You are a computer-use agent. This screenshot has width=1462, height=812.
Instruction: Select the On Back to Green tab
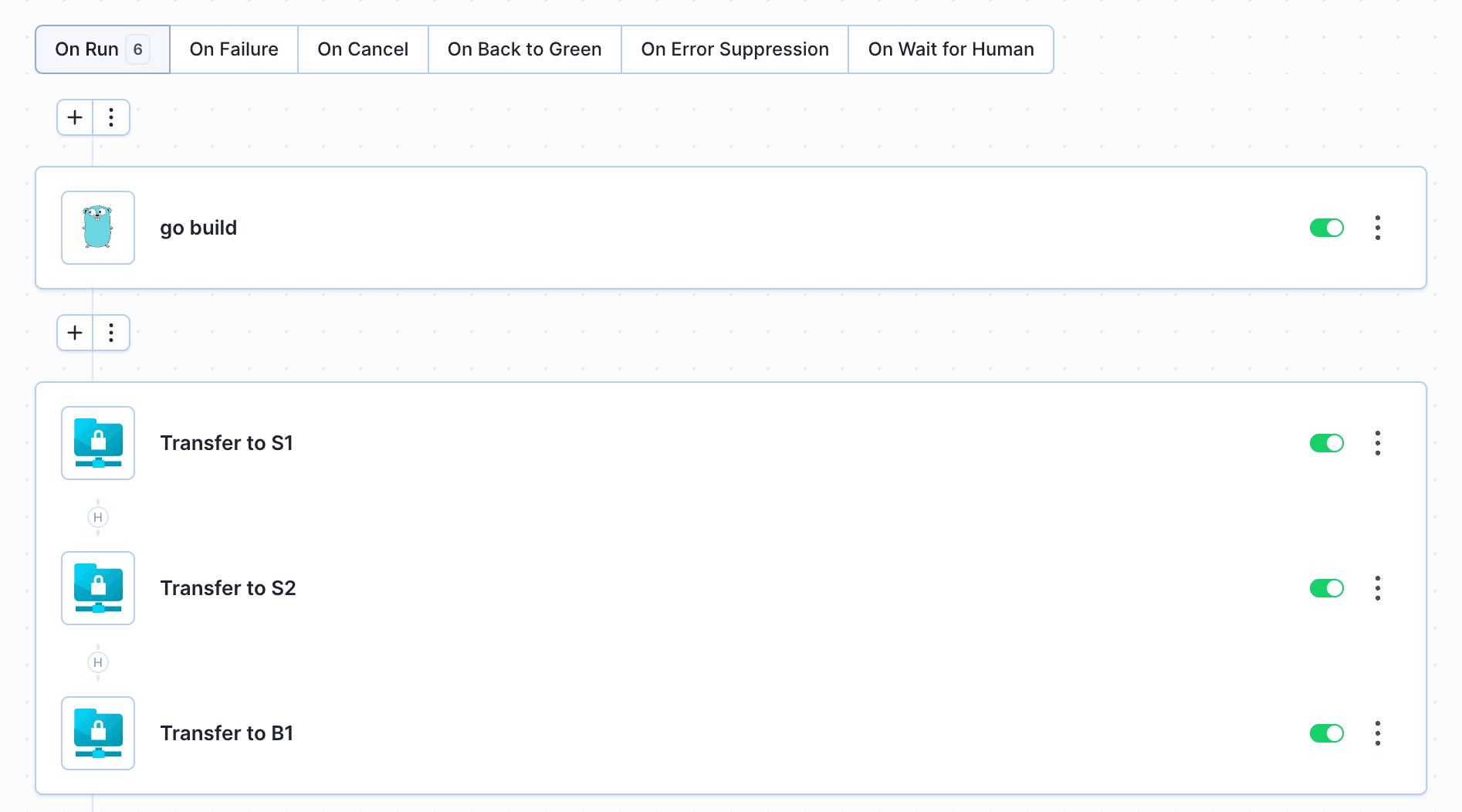coord(524,49)
